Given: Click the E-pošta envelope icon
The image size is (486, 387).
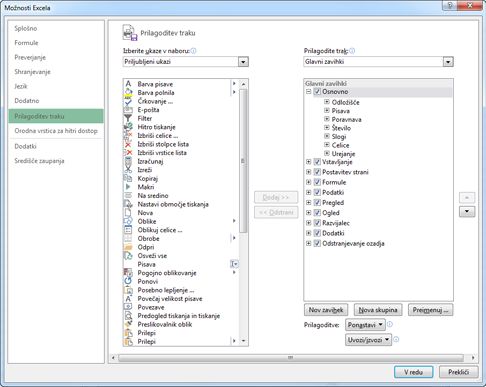Looking at the screenshot, I should pyautogui.click(x=128, y=110).
